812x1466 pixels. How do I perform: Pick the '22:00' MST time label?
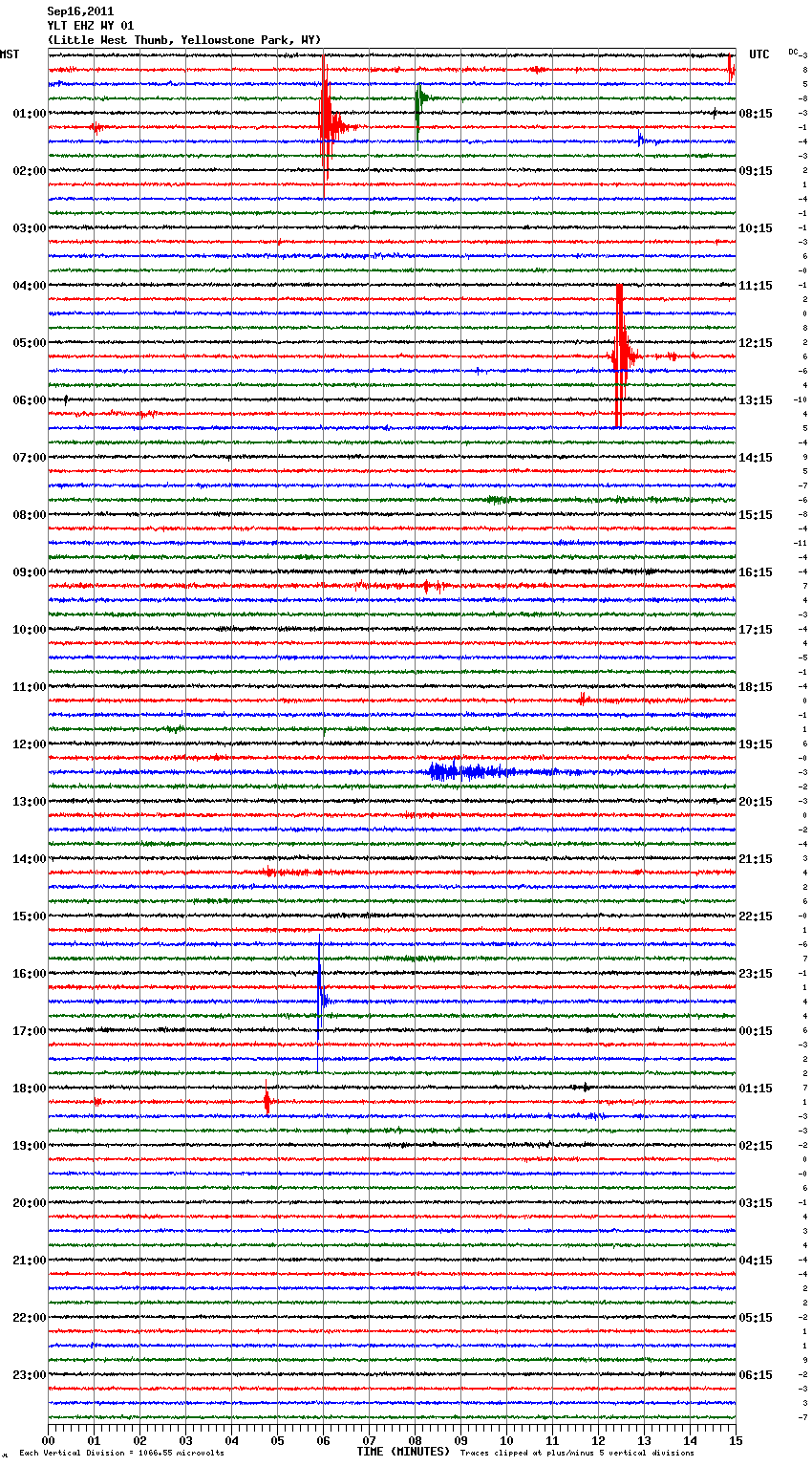(29, 1318)
